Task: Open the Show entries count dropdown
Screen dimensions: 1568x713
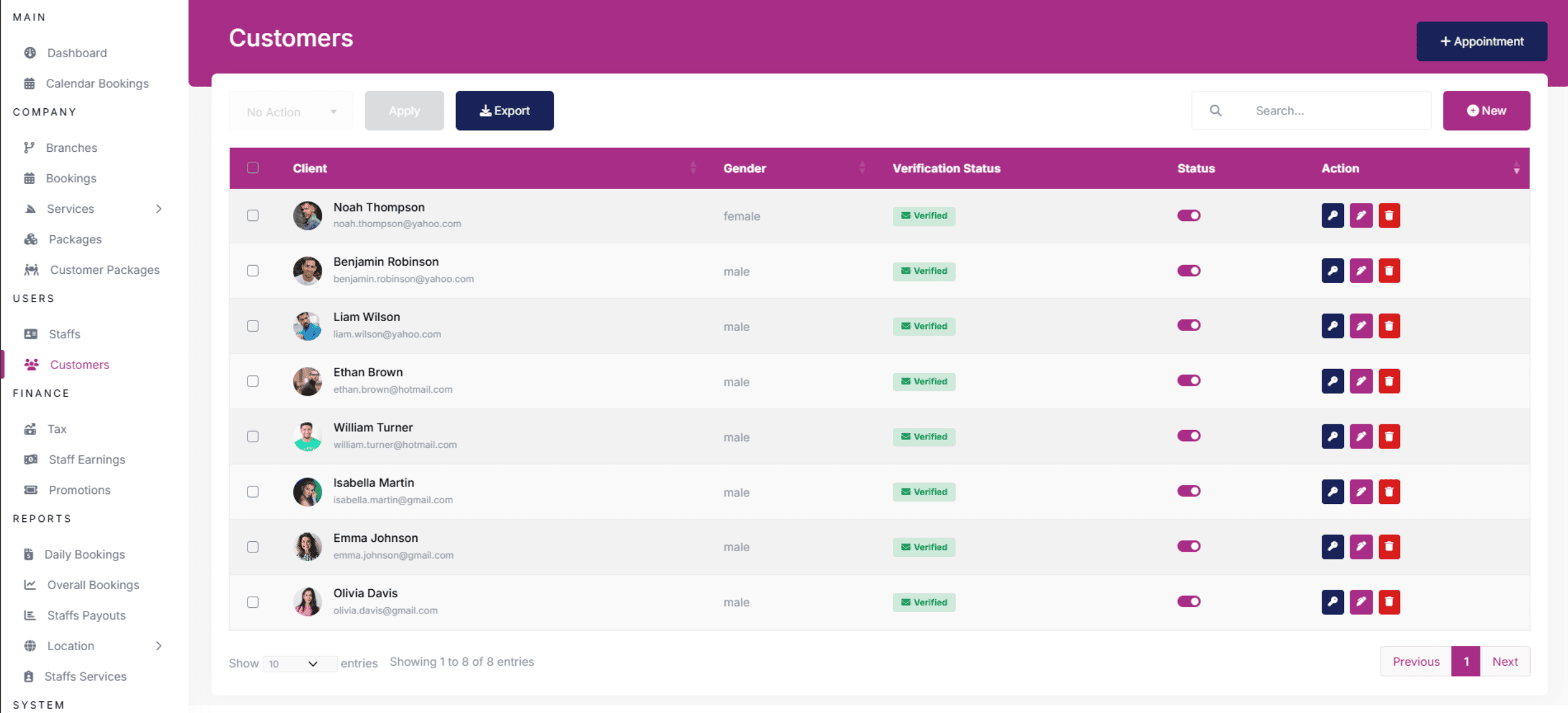Action: coord(299,664)
